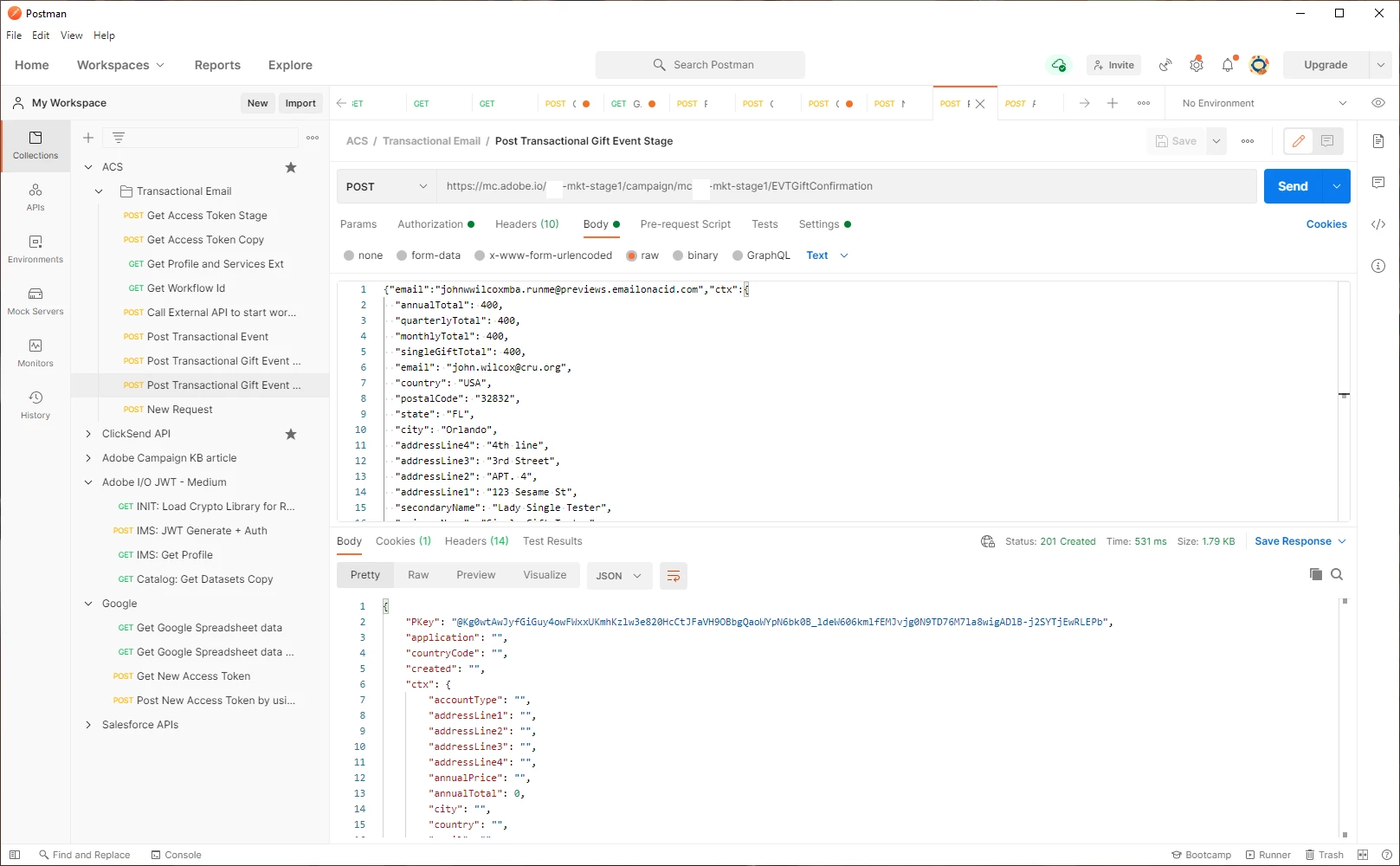This screenshot has height=866, width=1400.
Task: Collapse the Google collection
Action: tap(88, 604)
